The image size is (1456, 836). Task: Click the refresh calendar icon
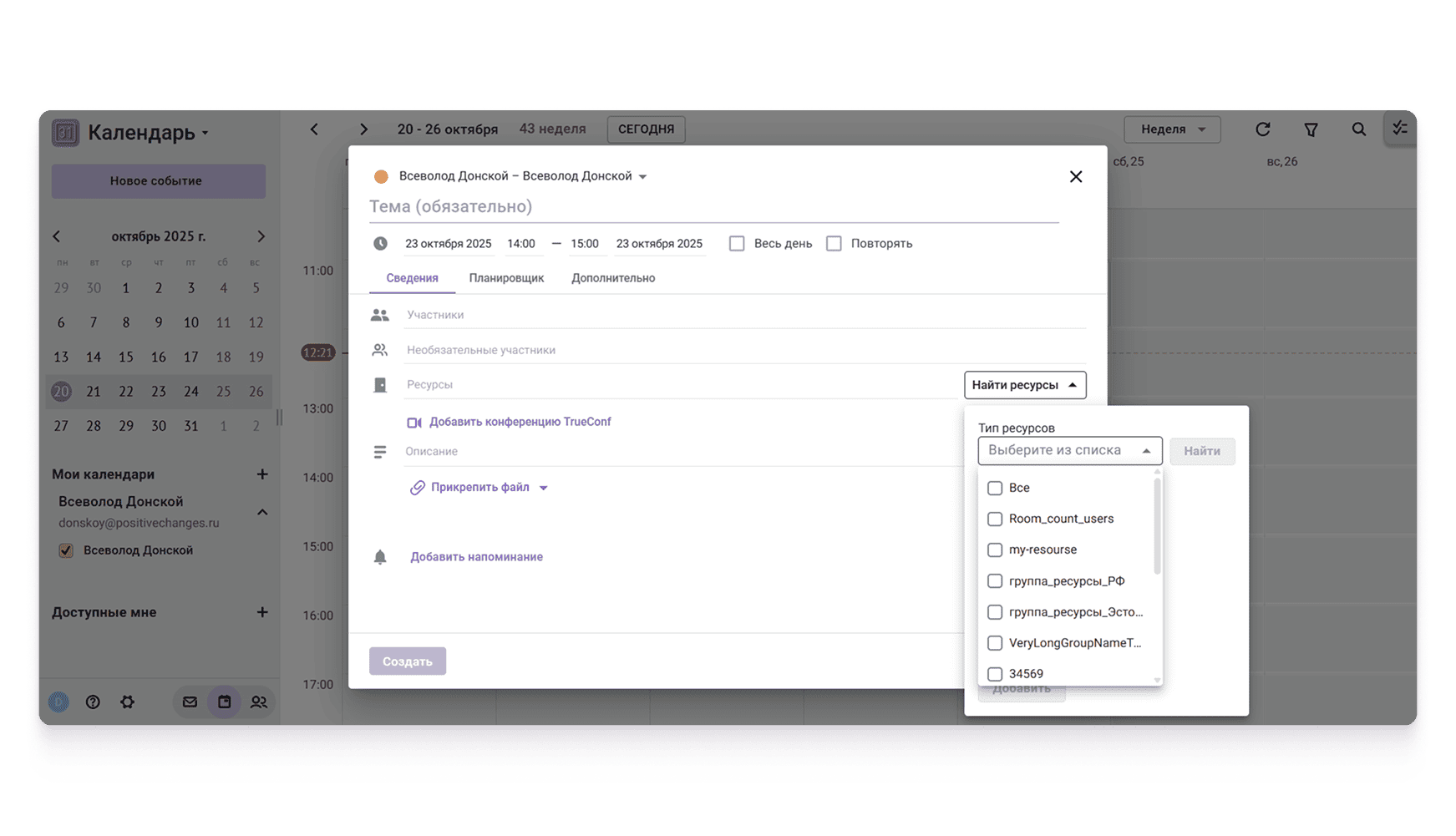[1262, 129]
